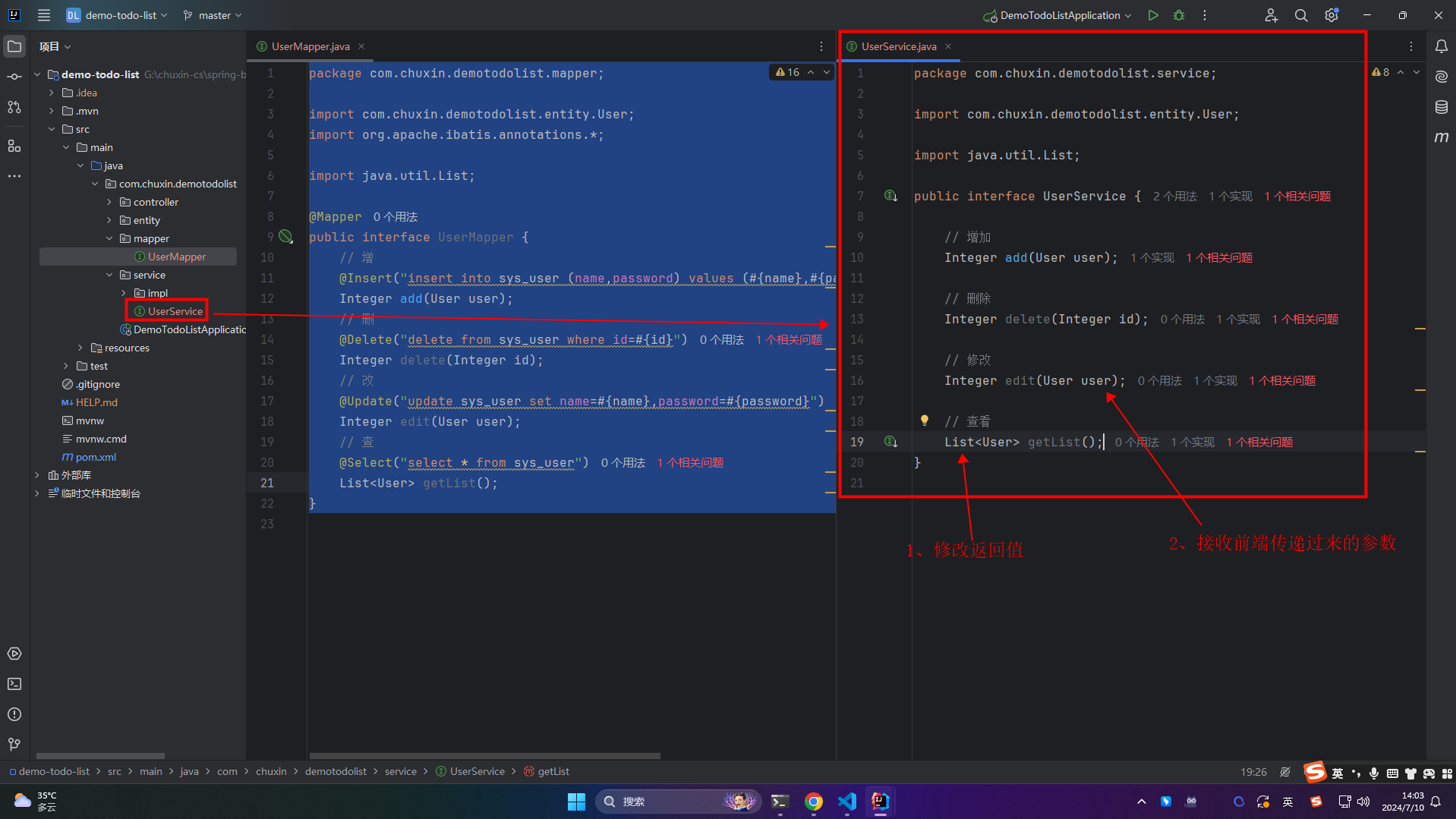Image resolution: width=1456 pixels, height=819 pixels.
Task: Go to next highlighted problem in UserMapper
Action: coord(827,72)
